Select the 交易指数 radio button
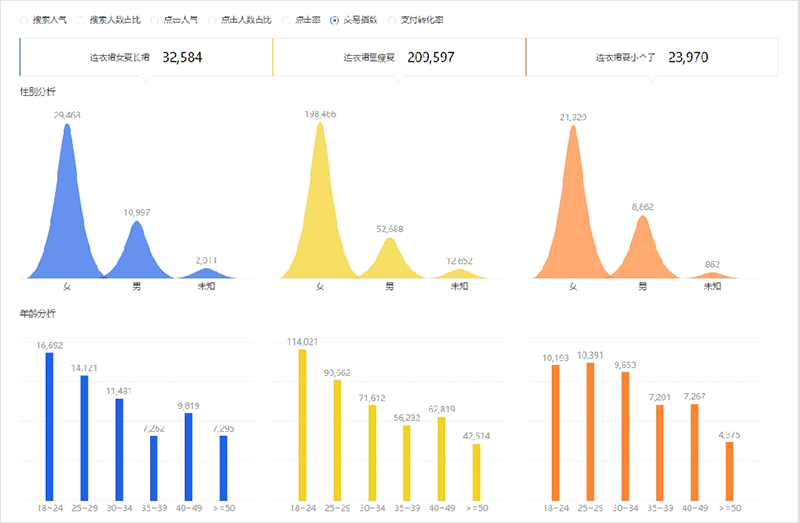 (x=334, y=20)
